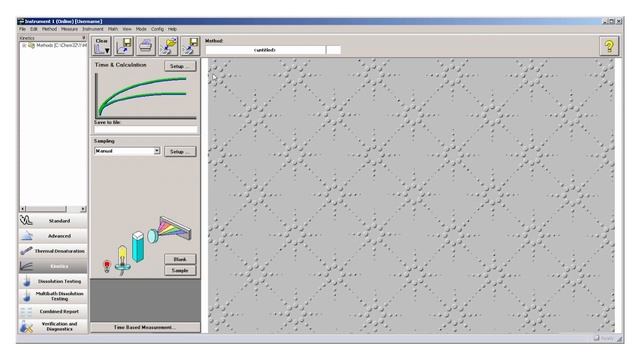
Task: Open the Sampling Manual dropdown
Action: click(x=157, y=151)
